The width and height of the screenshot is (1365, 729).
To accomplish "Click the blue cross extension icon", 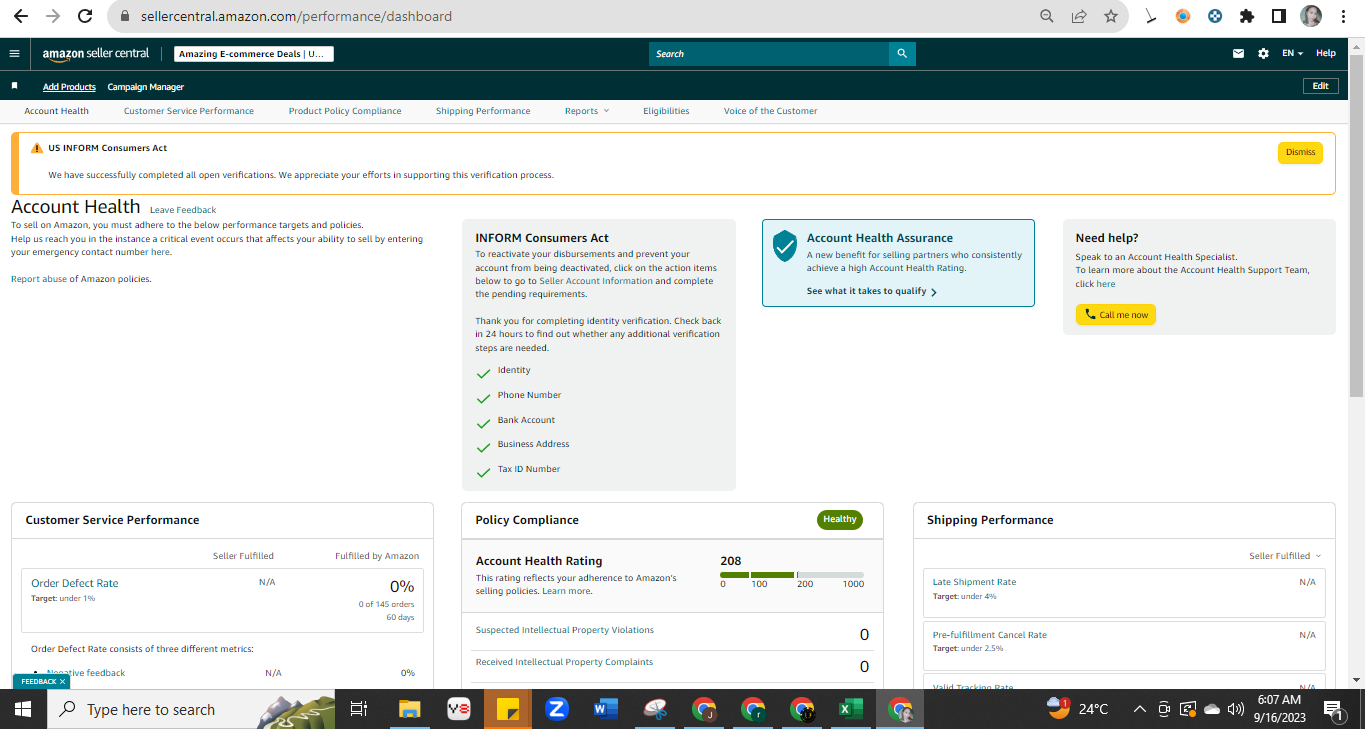I will pyautogui.click(x=1215, y=16).
